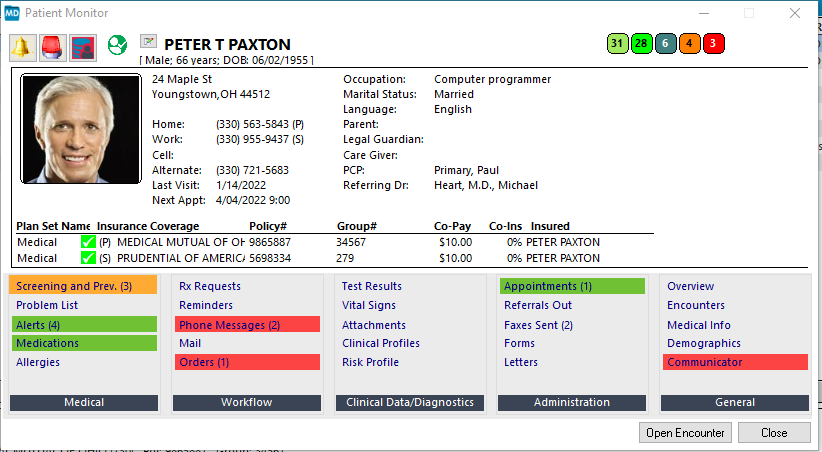Open the Overview link
The image size is (822, 452).
(690, 286)
